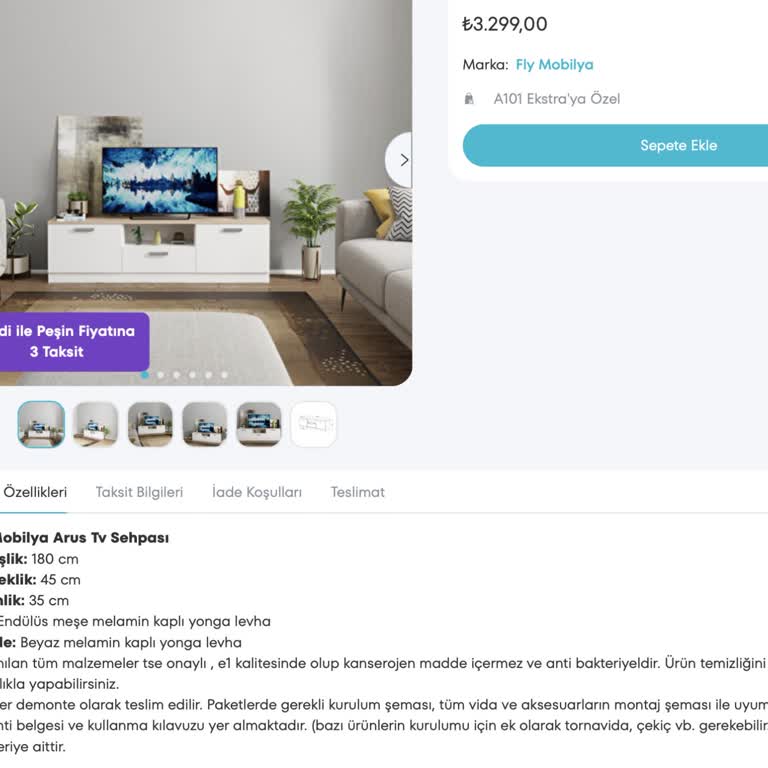768x768 pixels.
Task: Click the second carousel dot indicator
Action: coord(161,375)
